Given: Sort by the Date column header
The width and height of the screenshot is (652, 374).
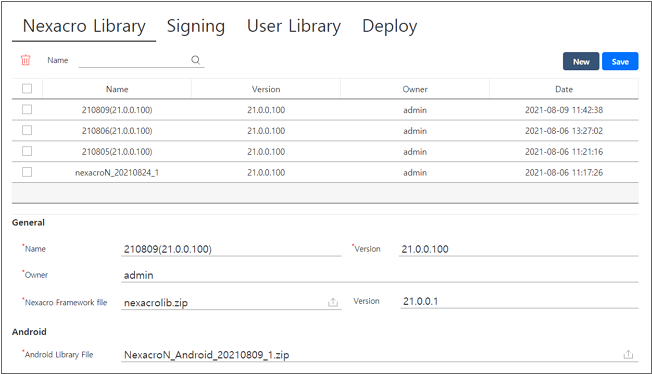Looking at the screenshot, I should pyautogui.click(x=564, y=89).
